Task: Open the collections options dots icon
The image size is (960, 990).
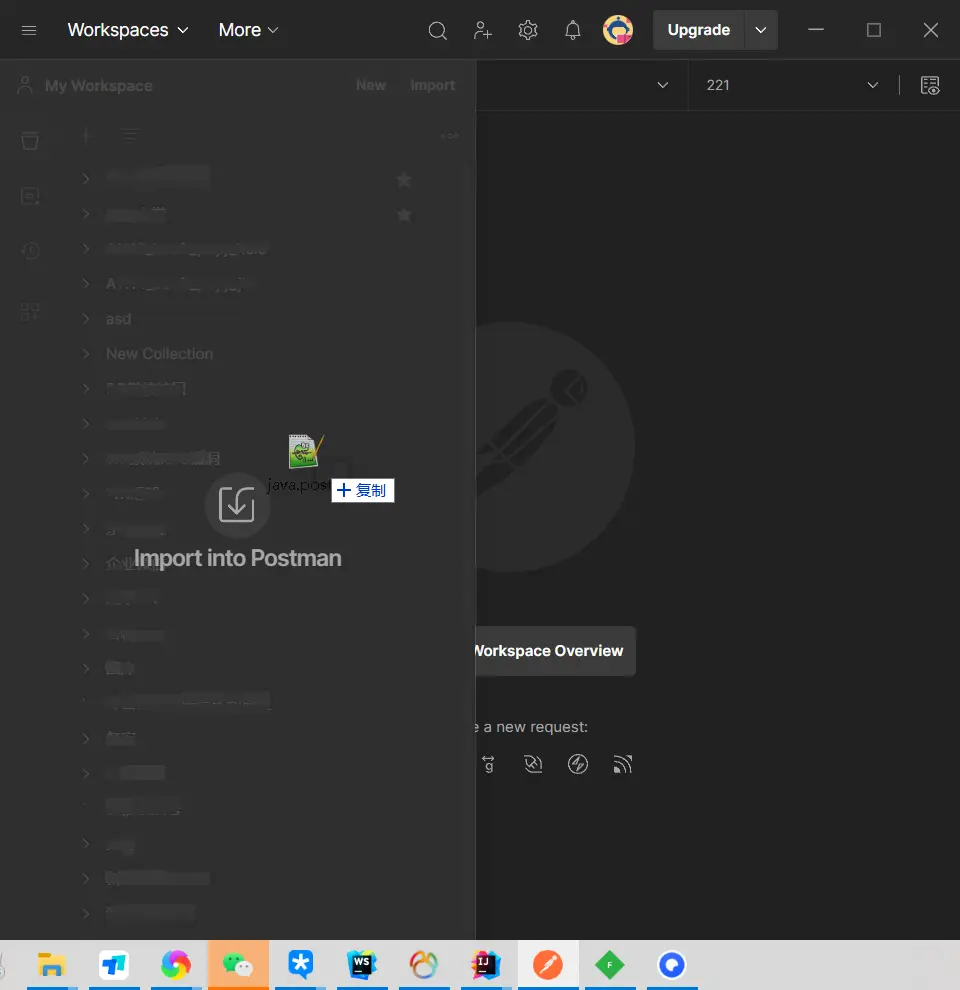Action: (450, 136)
